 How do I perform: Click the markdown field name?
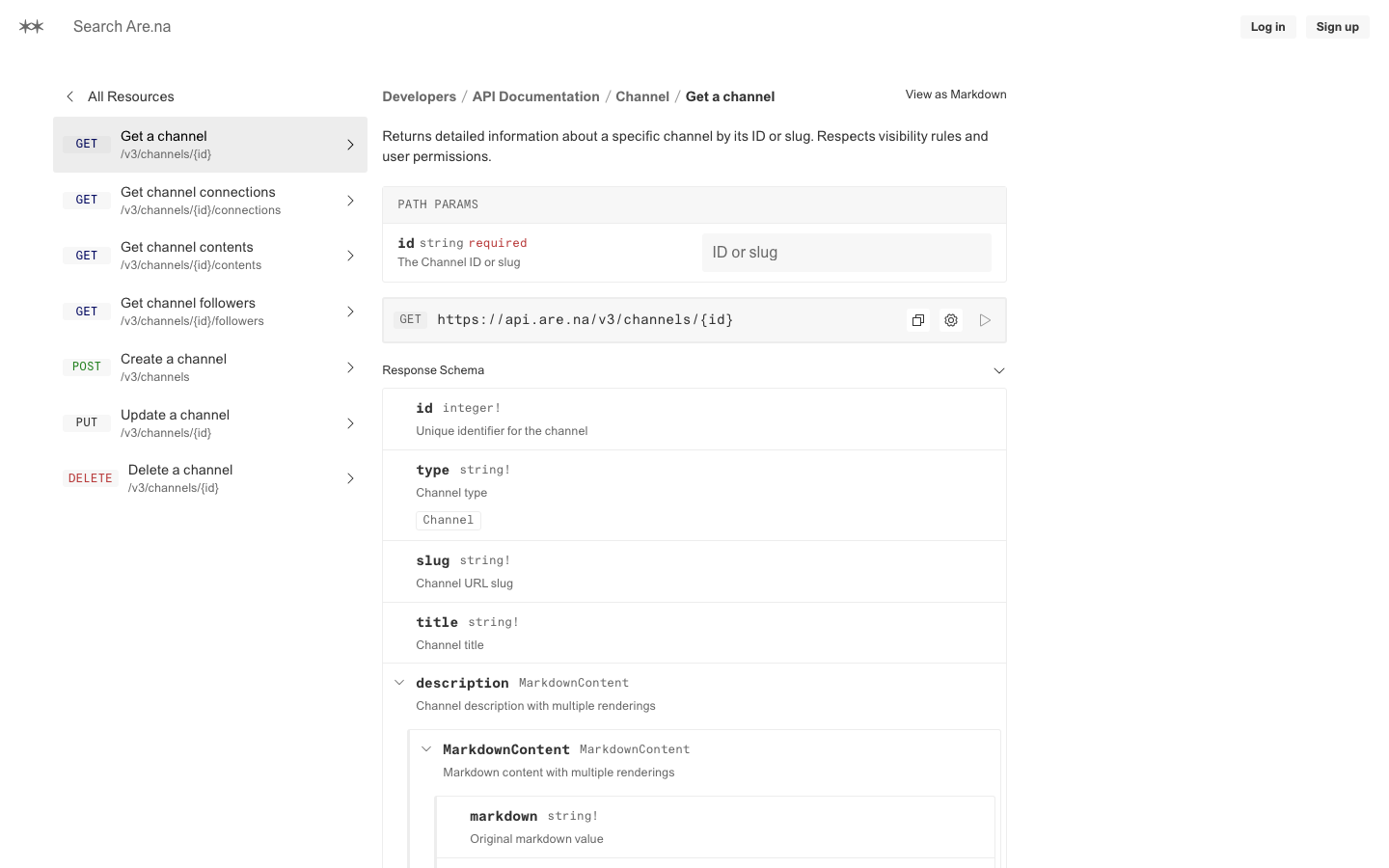tap(504, 816)
